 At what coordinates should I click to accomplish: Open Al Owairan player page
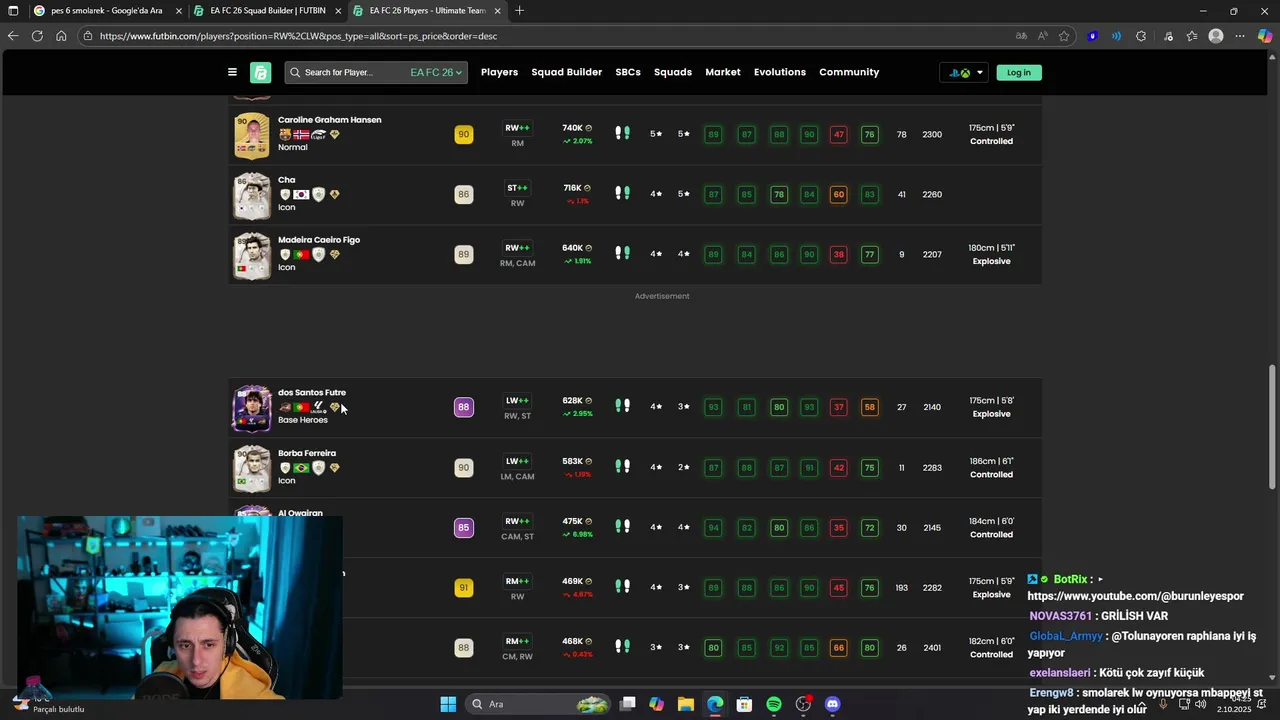coord(300,513)
